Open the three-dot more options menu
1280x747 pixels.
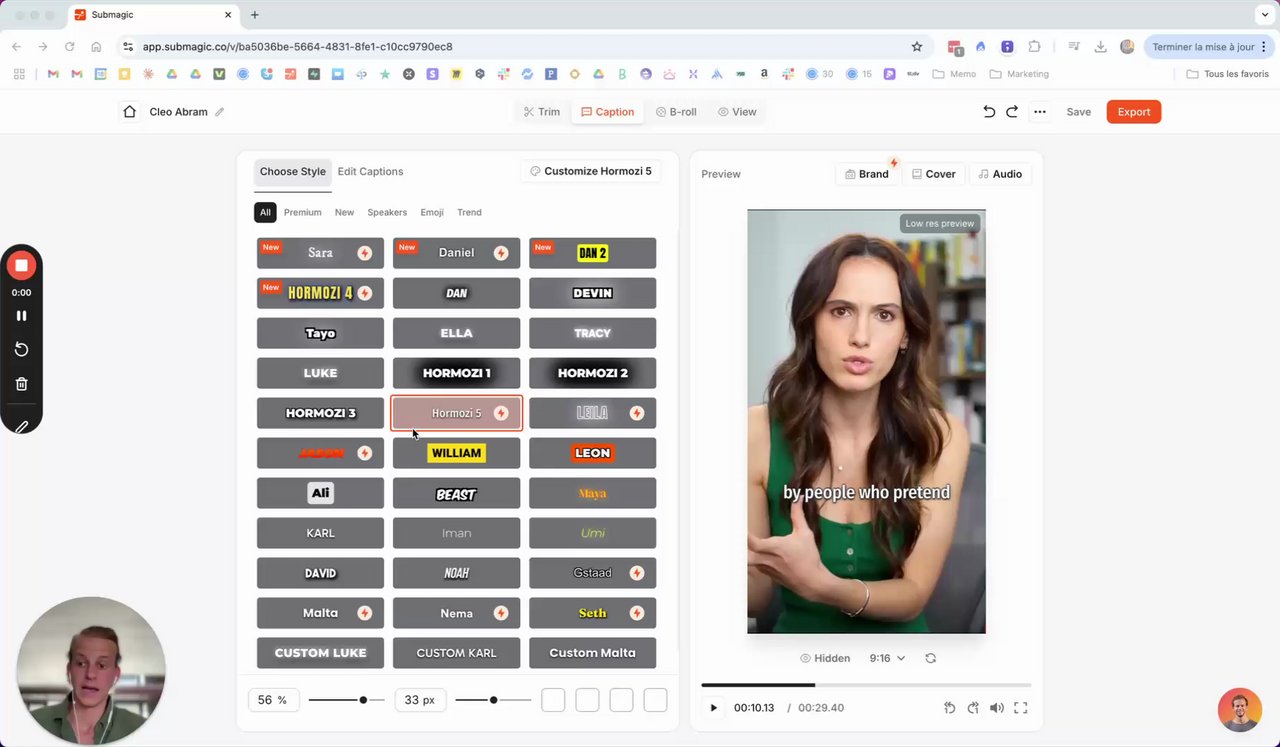[x=1040, y=112]
